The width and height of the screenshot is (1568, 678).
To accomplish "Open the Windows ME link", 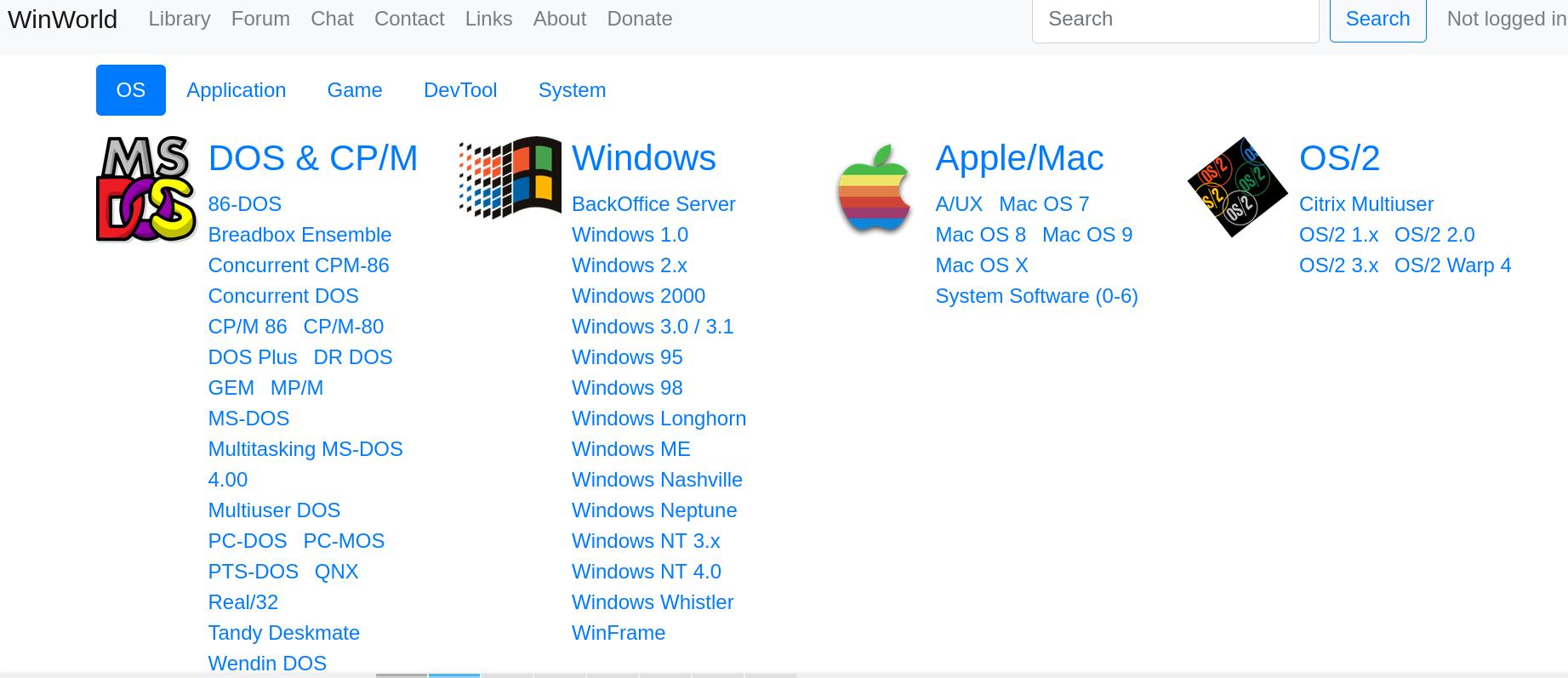I will point(631,449).
